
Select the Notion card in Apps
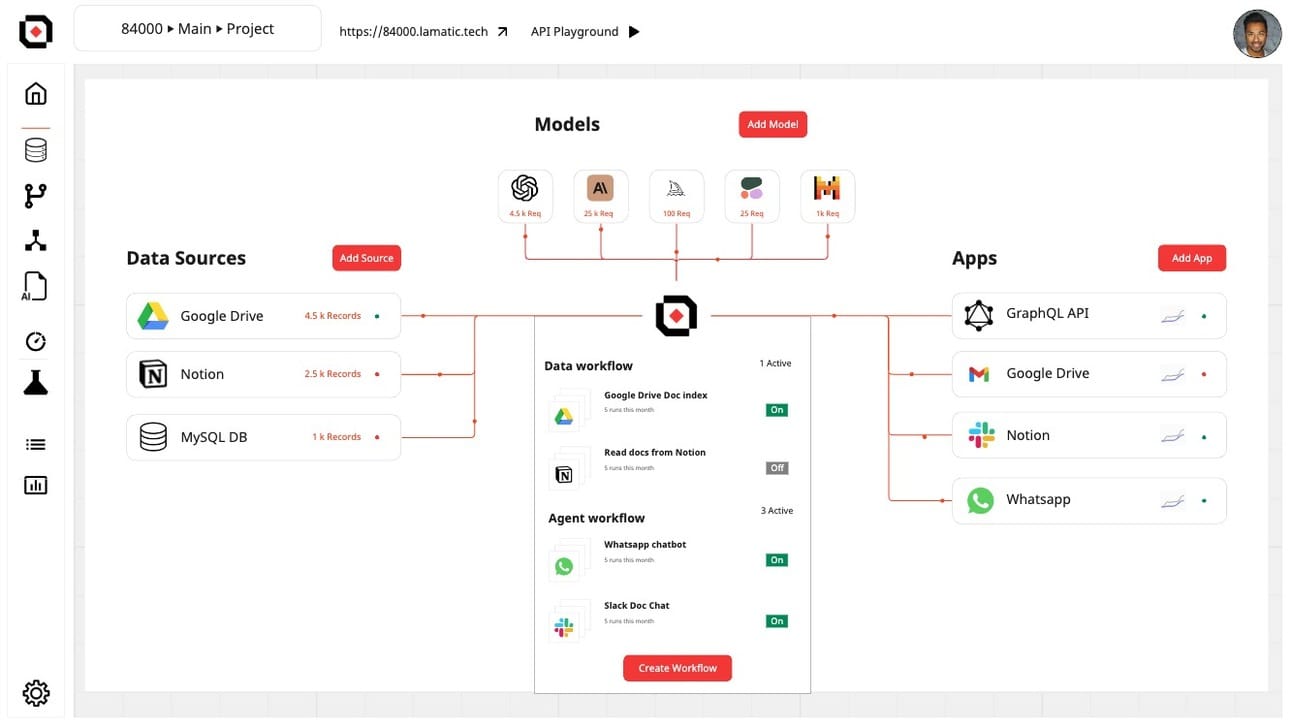click(1089, 436)
